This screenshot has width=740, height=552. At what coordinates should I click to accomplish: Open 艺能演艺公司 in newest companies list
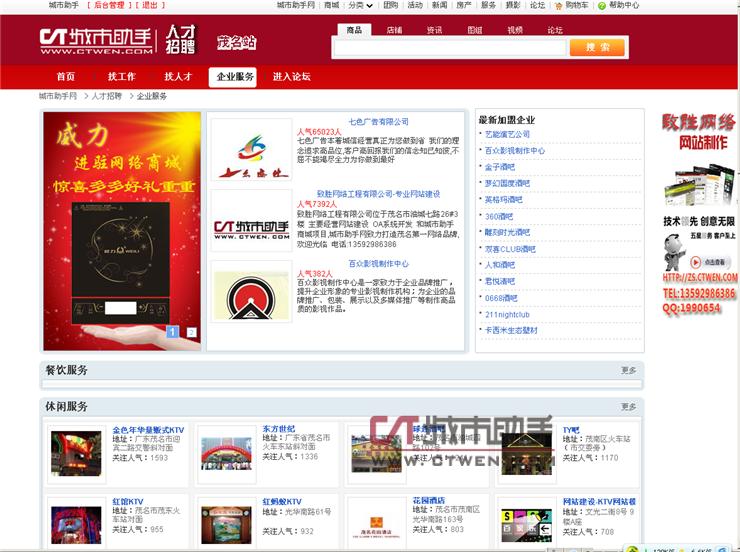coord(507,134)
